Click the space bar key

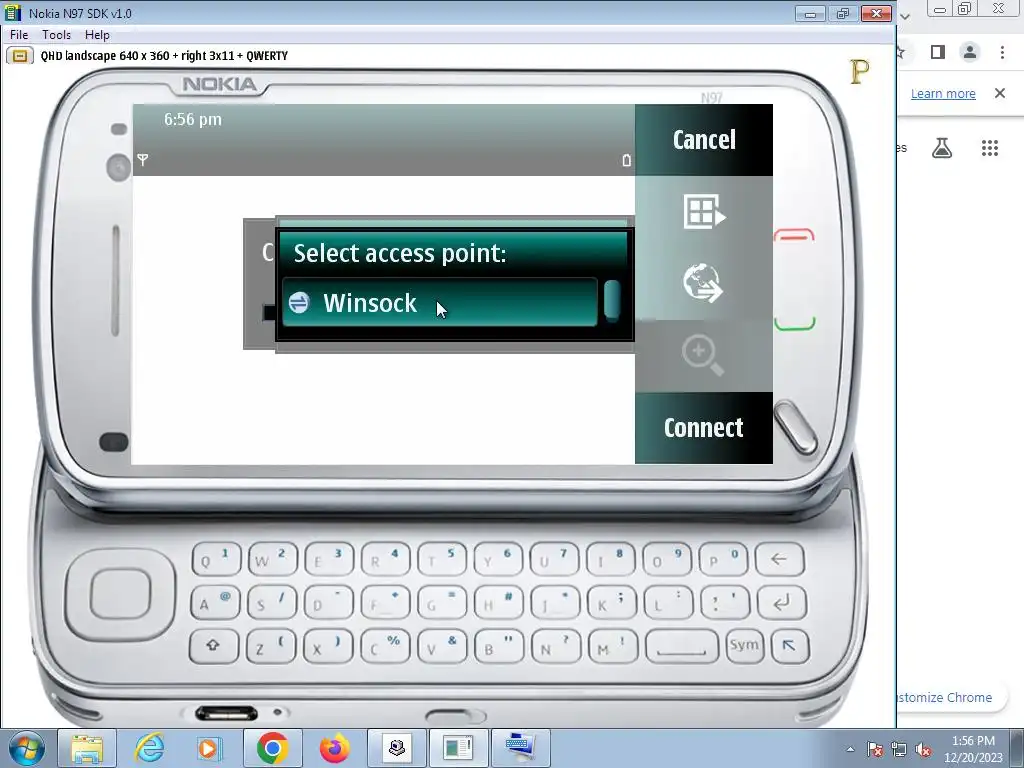pyautogui.click(x=681, y=647)
